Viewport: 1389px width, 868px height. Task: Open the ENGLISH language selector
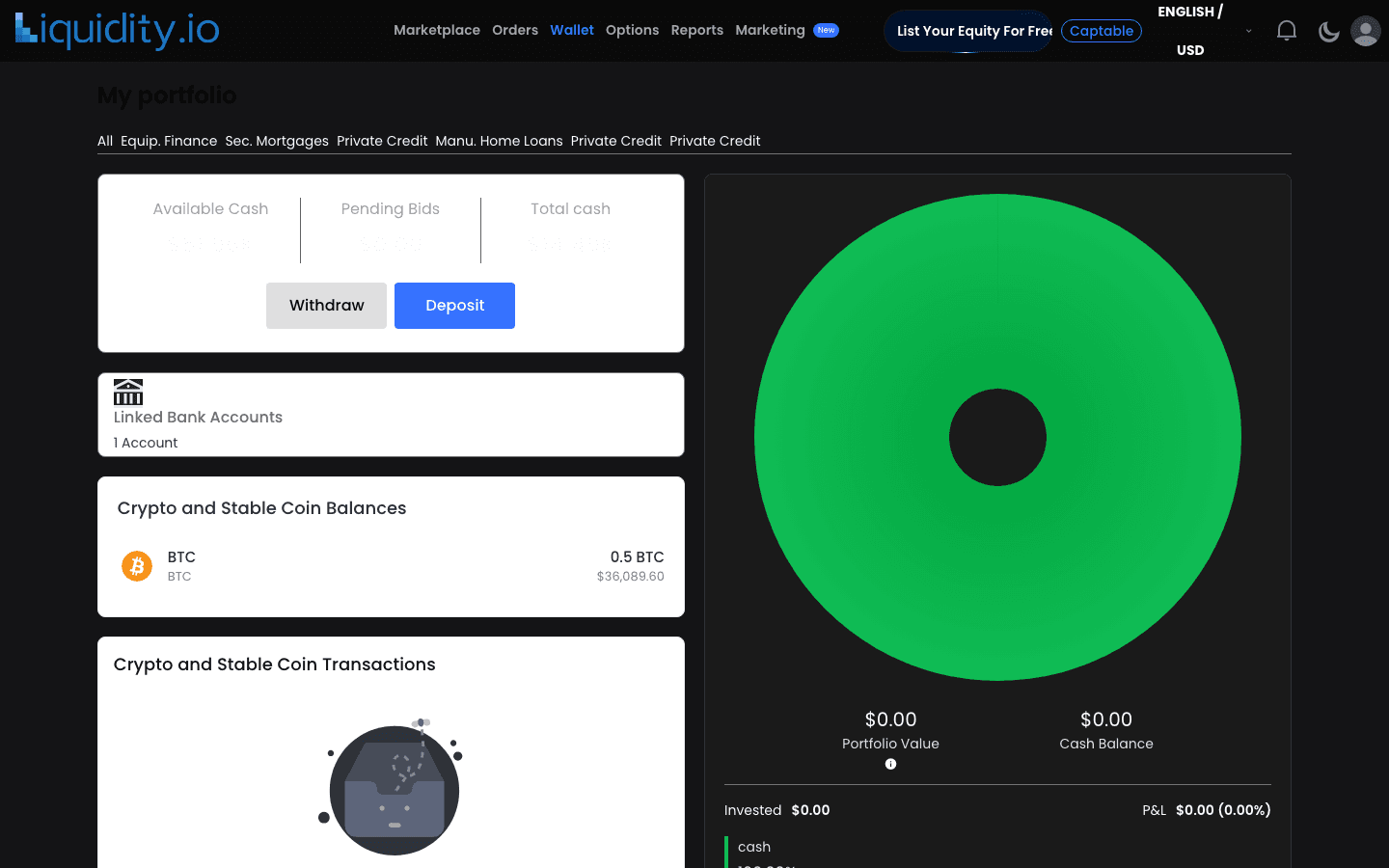tap(1189, 11)
